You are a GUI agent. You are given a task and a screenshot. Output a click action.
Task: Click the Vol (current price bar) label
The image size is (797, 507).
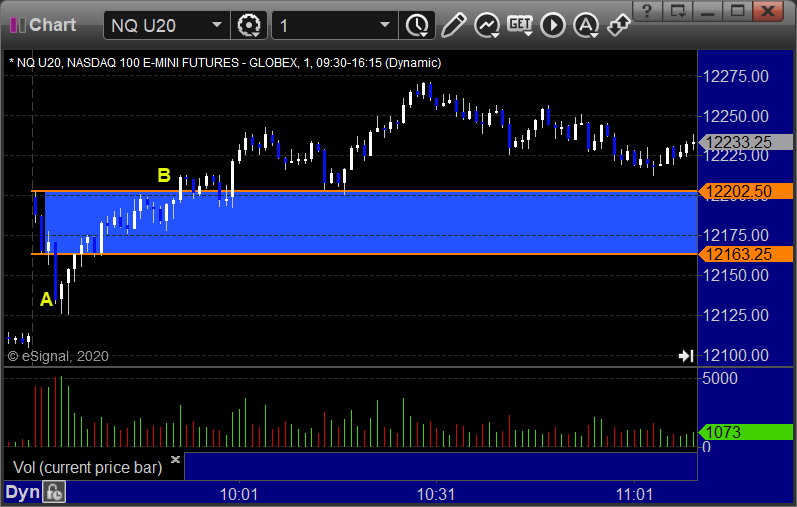click(87, 467)
